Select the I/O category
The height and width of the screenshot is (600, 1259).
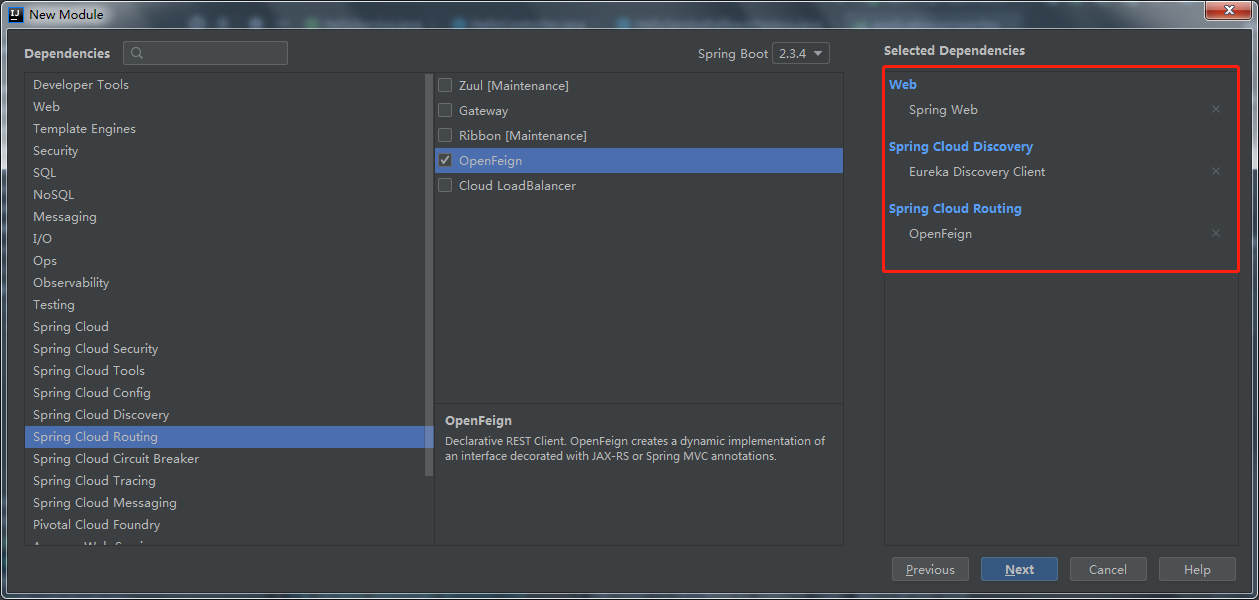228,239
